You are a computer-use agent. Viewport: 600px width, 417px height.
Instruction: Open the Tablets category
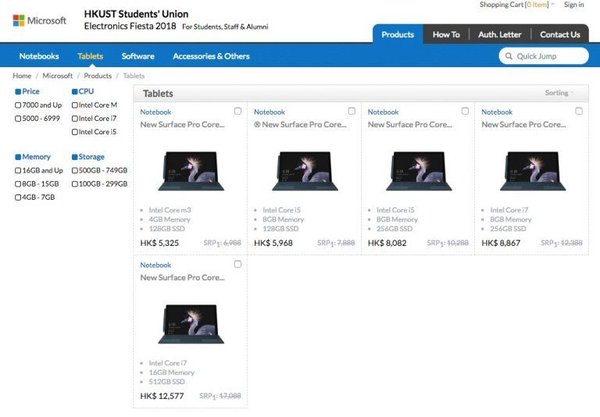[x=90, y=56]
